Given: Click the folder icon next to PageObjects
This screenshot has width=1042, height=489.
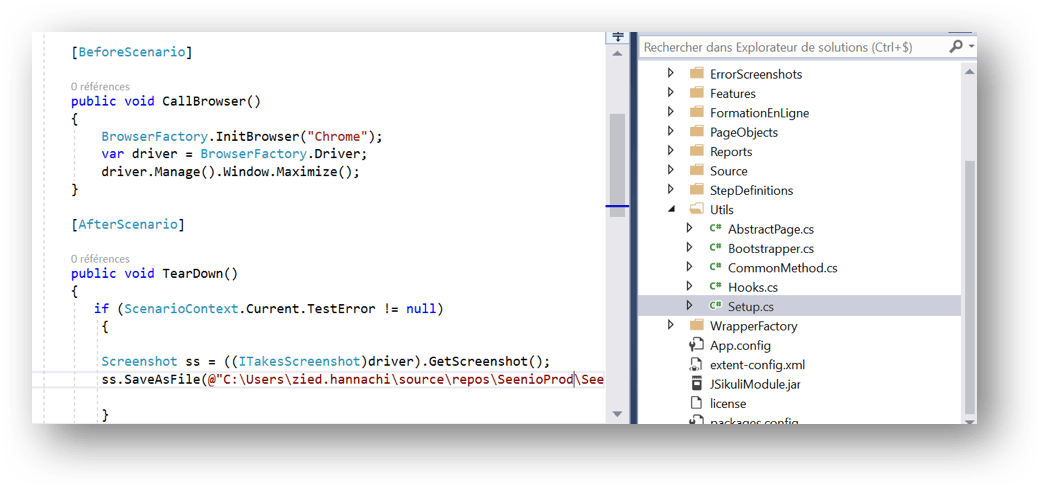Looking at the screenshot, I should (x=697, y=132).
